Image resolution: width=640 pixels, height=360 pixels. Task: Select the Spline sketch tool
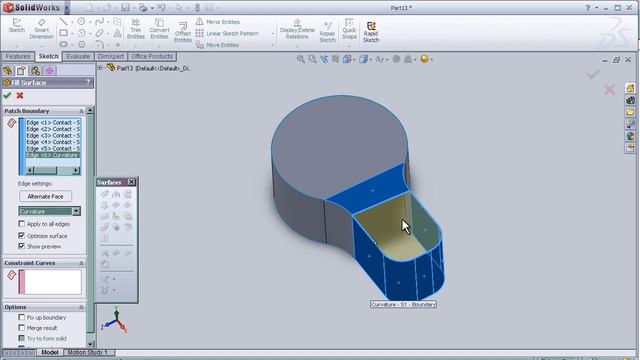pyautogui.click(x=99, y=22)
